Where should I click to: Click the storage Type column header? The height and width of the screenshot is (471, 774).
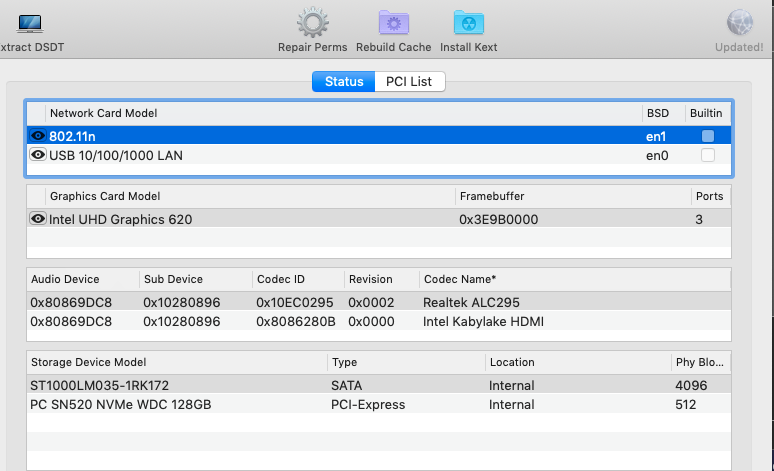click(406, 362)
